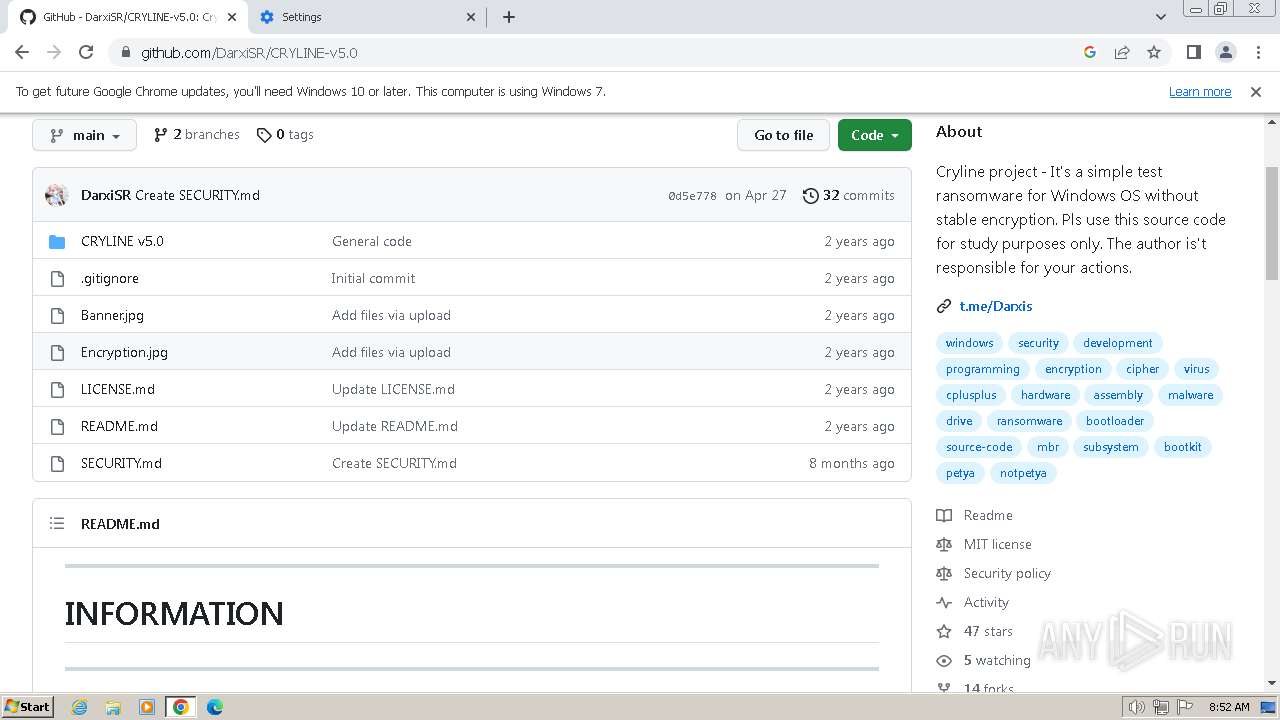This screenshot has height=720, width=1280.
Task: Click the Go to file button
Action: coord(783,135)
